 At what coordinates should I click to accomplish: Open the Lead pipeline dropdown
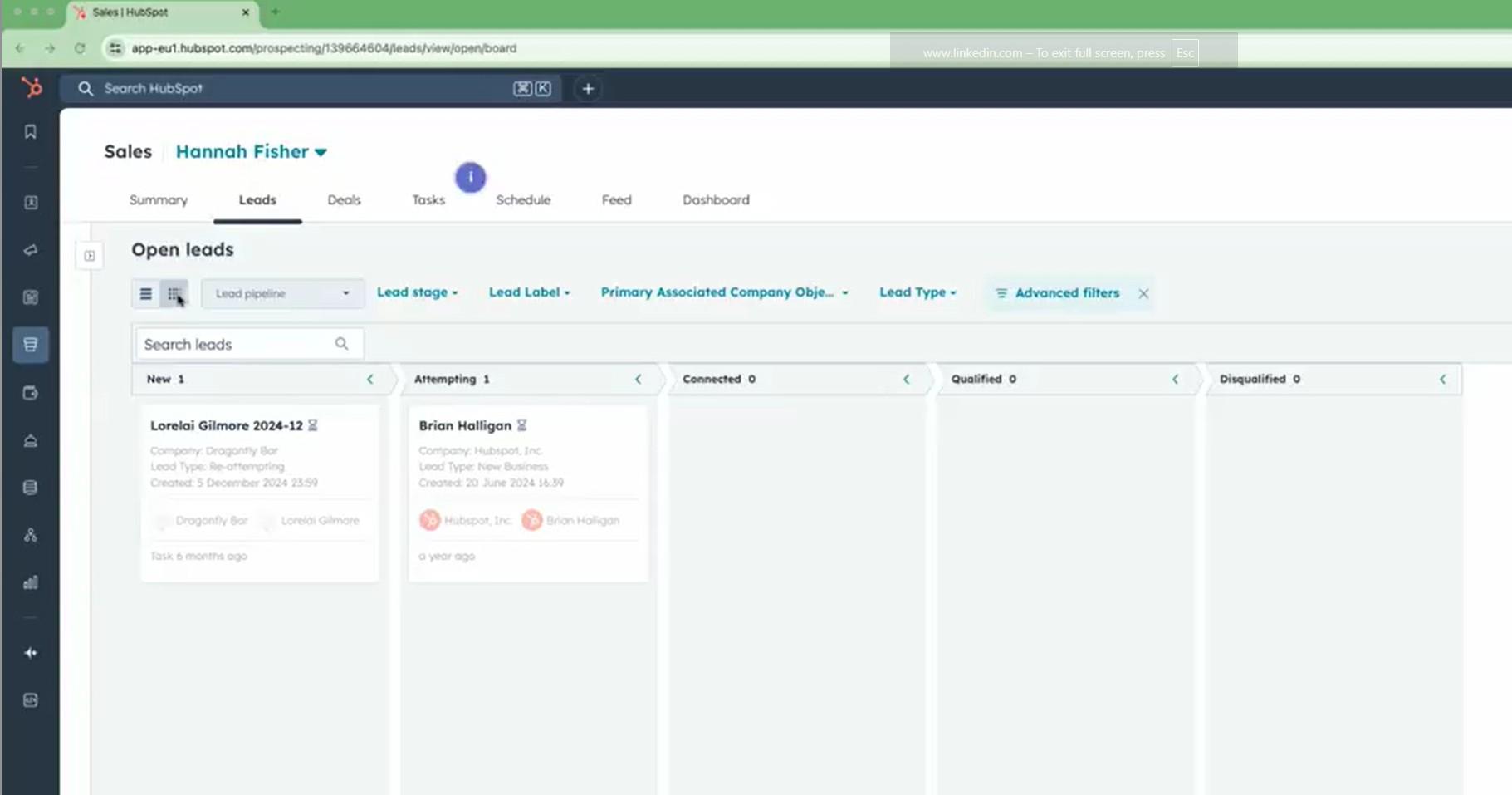(282, 293)
